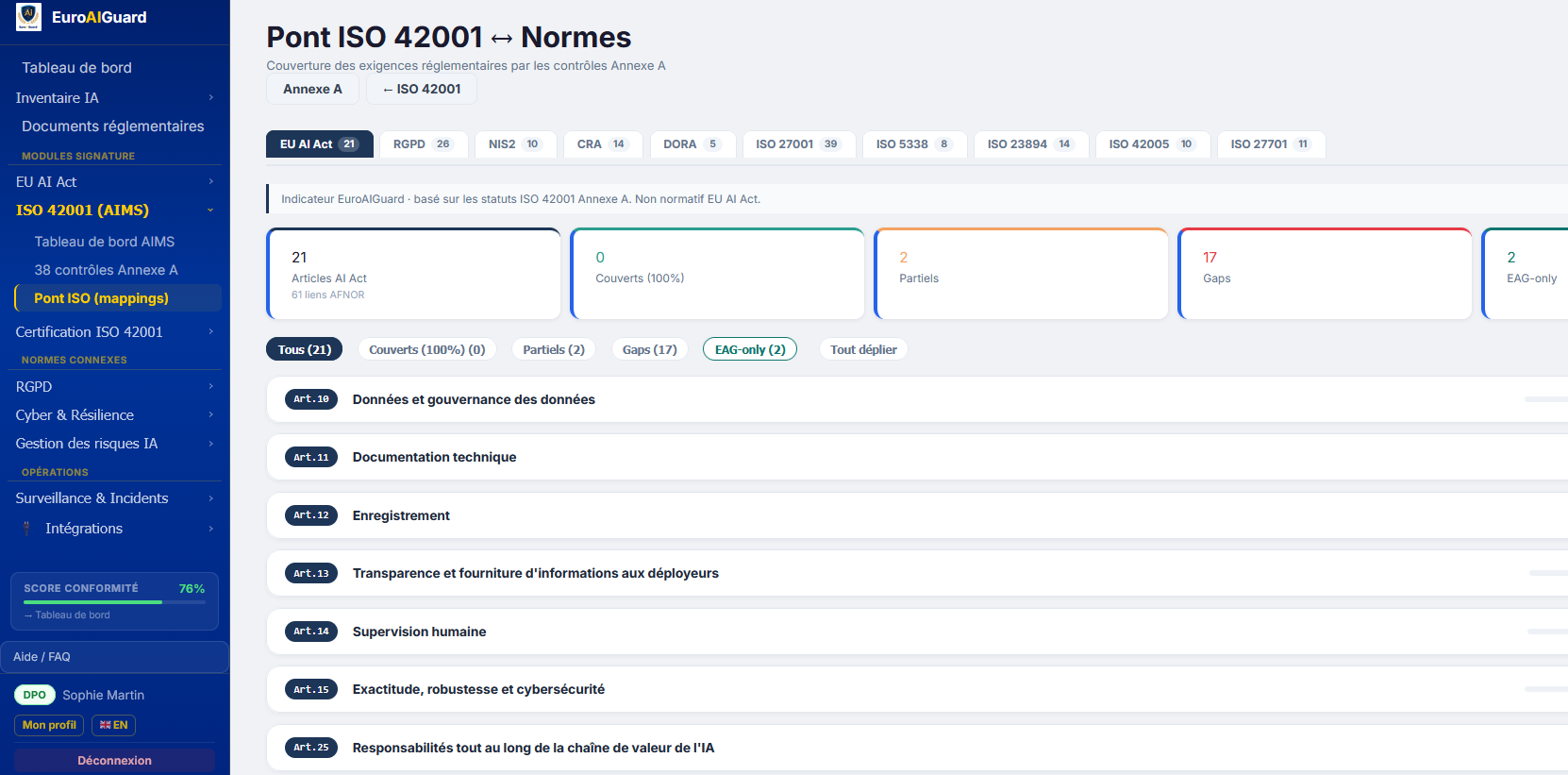
Task: Click the EuroAIGuard logo icon
Action: click(x=28, y=17)
